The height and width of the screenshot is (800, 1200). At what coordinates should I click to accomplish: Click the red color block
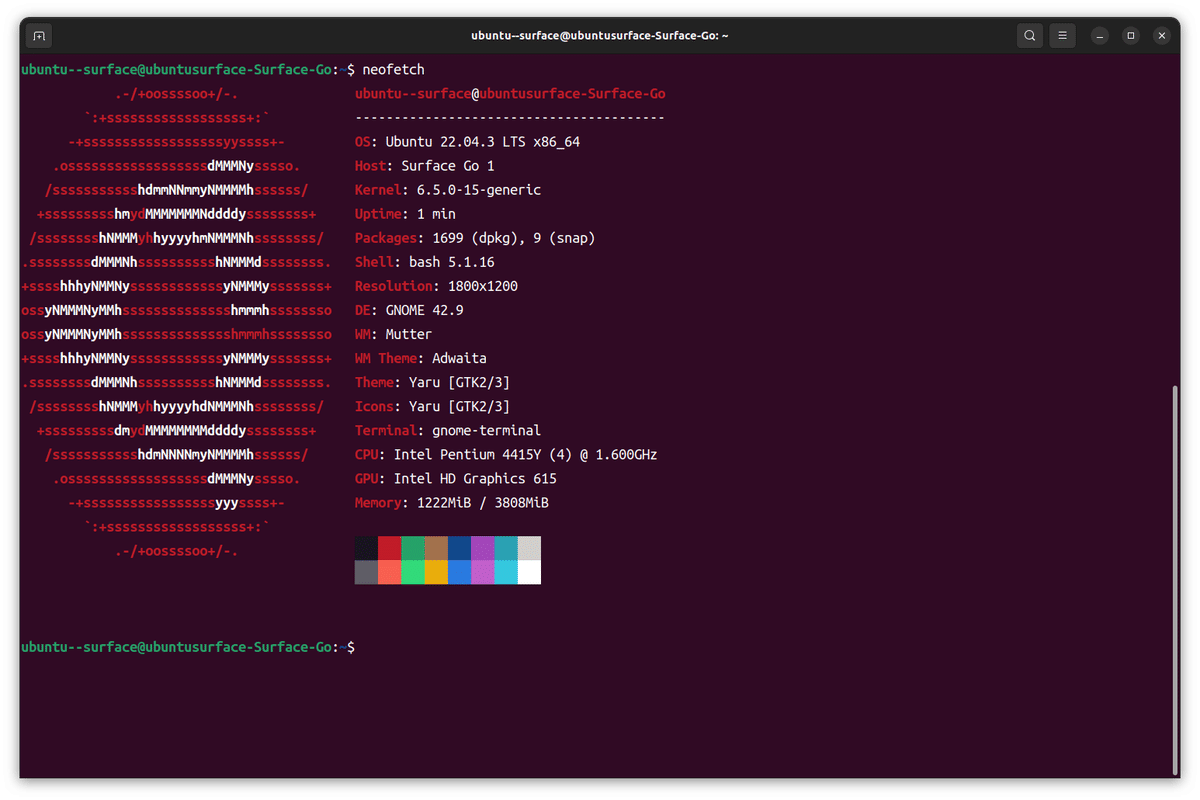389,548
